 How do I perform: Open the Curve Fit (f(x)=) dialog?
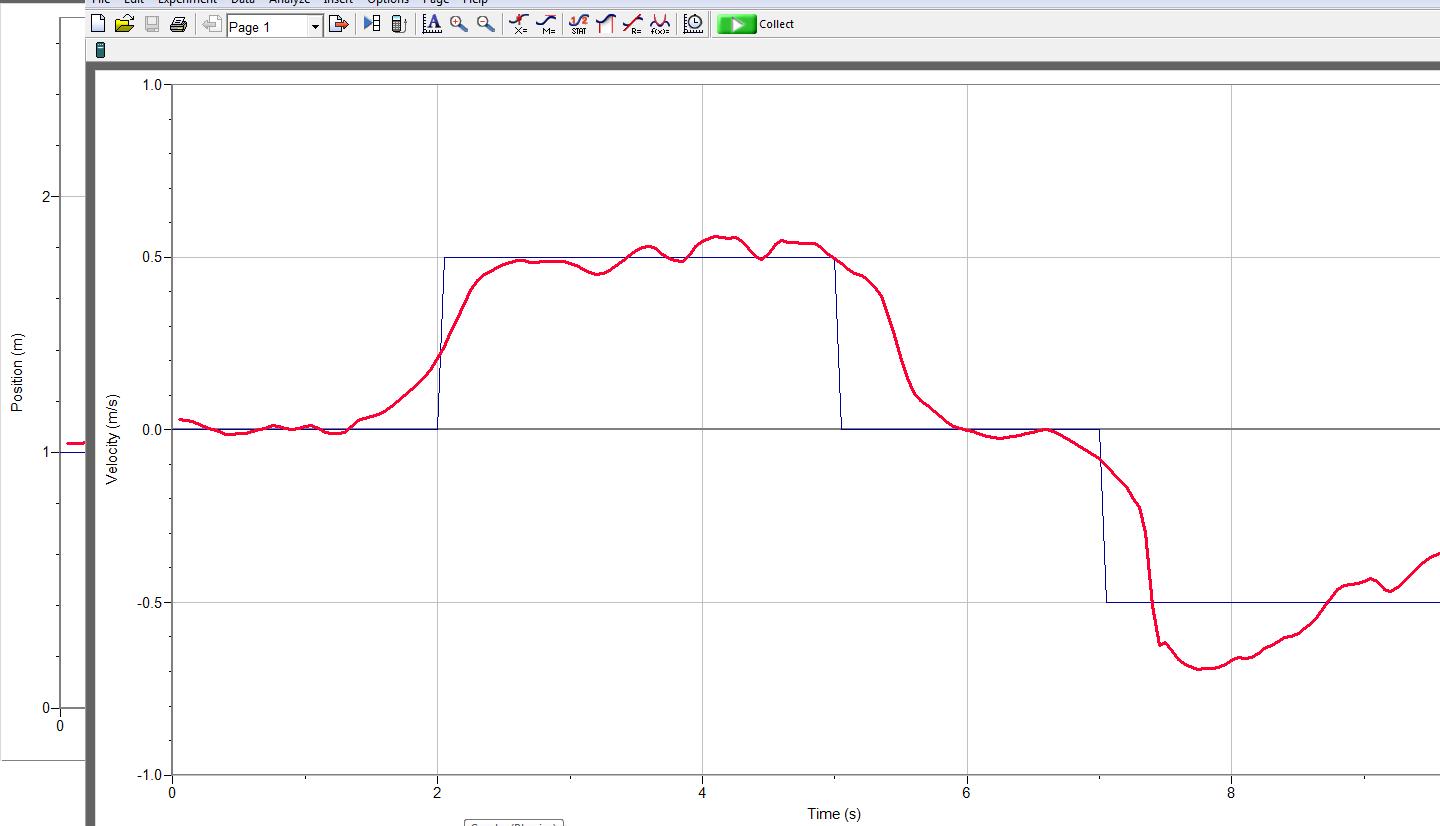point(658,24)
